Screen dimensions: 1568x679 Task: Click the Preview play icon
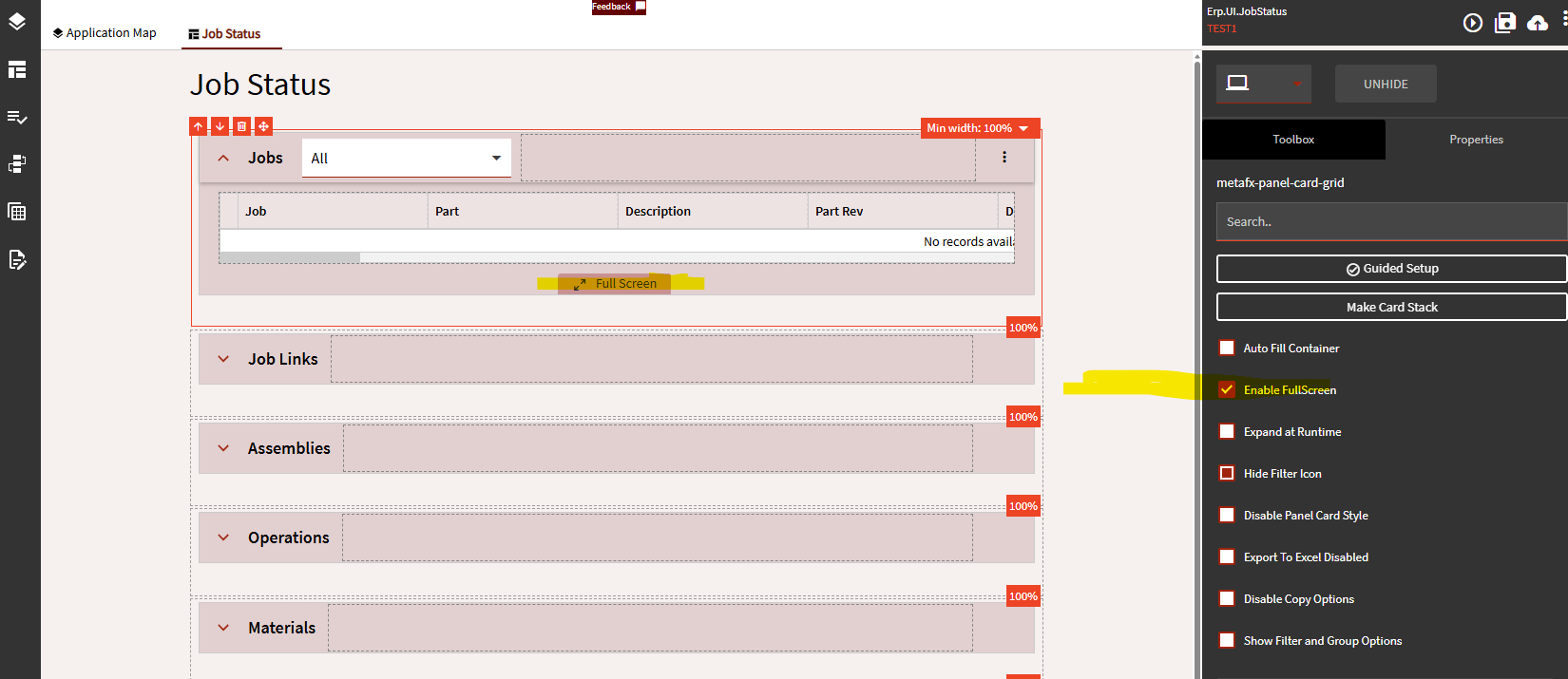(x=1473, y=23)
